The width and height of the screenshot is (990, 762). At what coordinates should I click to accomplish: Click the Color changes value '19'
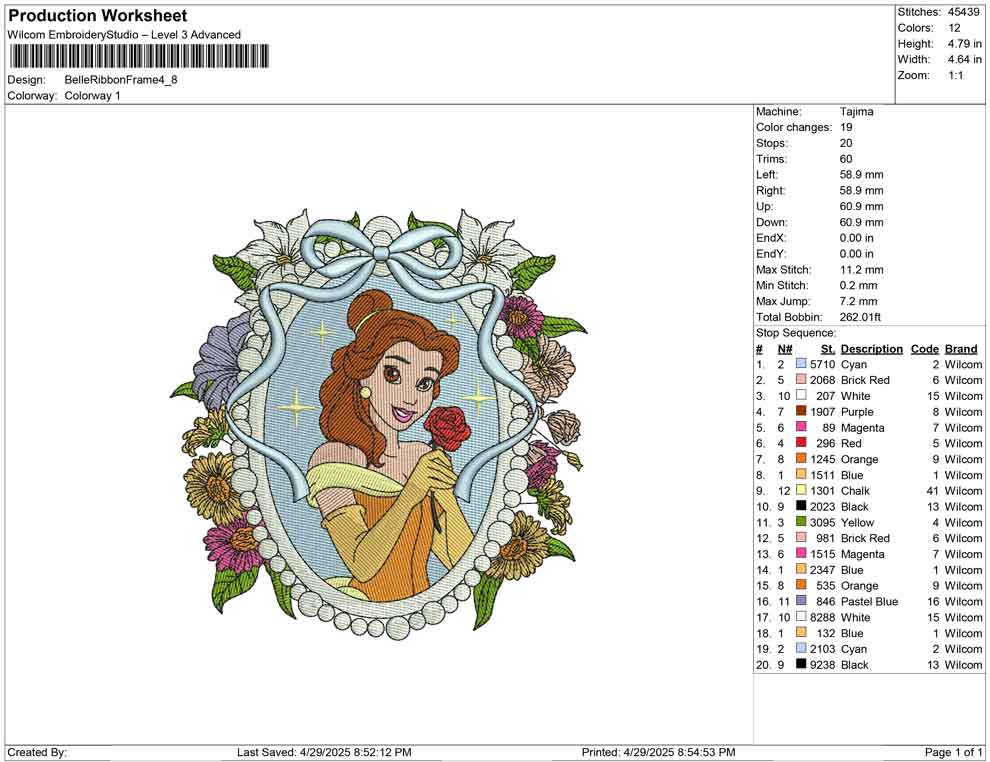tap(846, 128)
